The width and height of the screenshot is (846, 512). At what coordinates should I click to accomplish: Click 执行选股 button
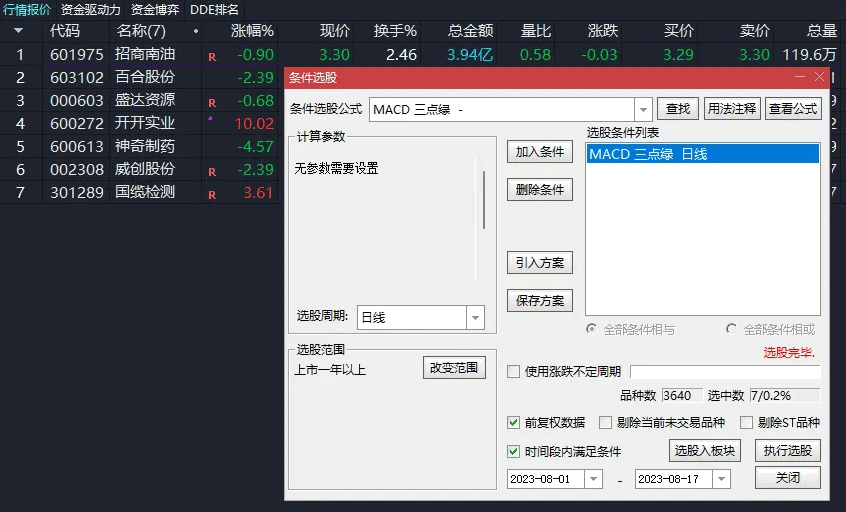788,451
